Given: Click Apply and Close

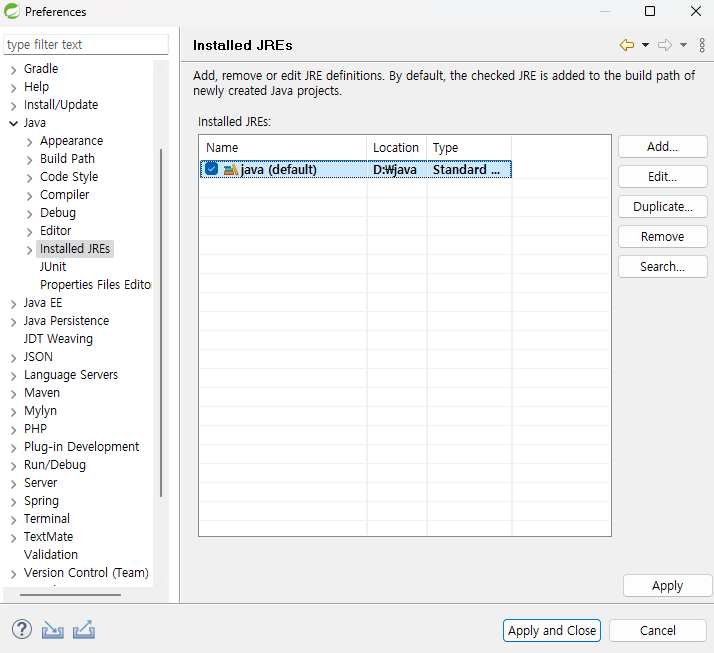Looking at the screenshot, I should pyautogui.click(x=552, y=631).
